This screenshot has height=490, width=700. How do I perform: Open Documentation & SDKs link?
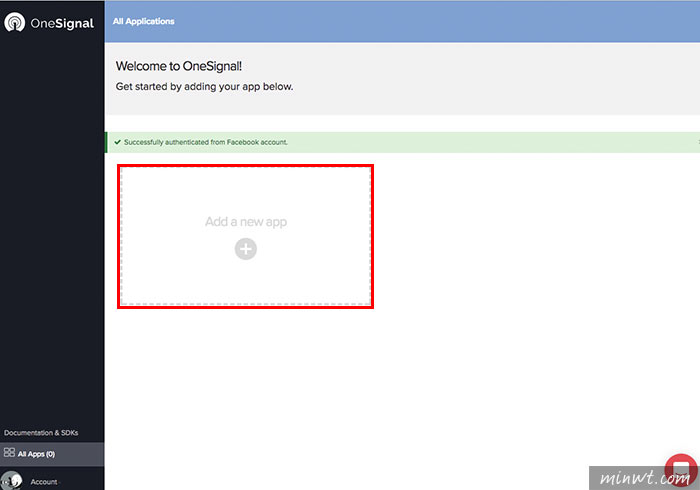click(x=41, y=432)
